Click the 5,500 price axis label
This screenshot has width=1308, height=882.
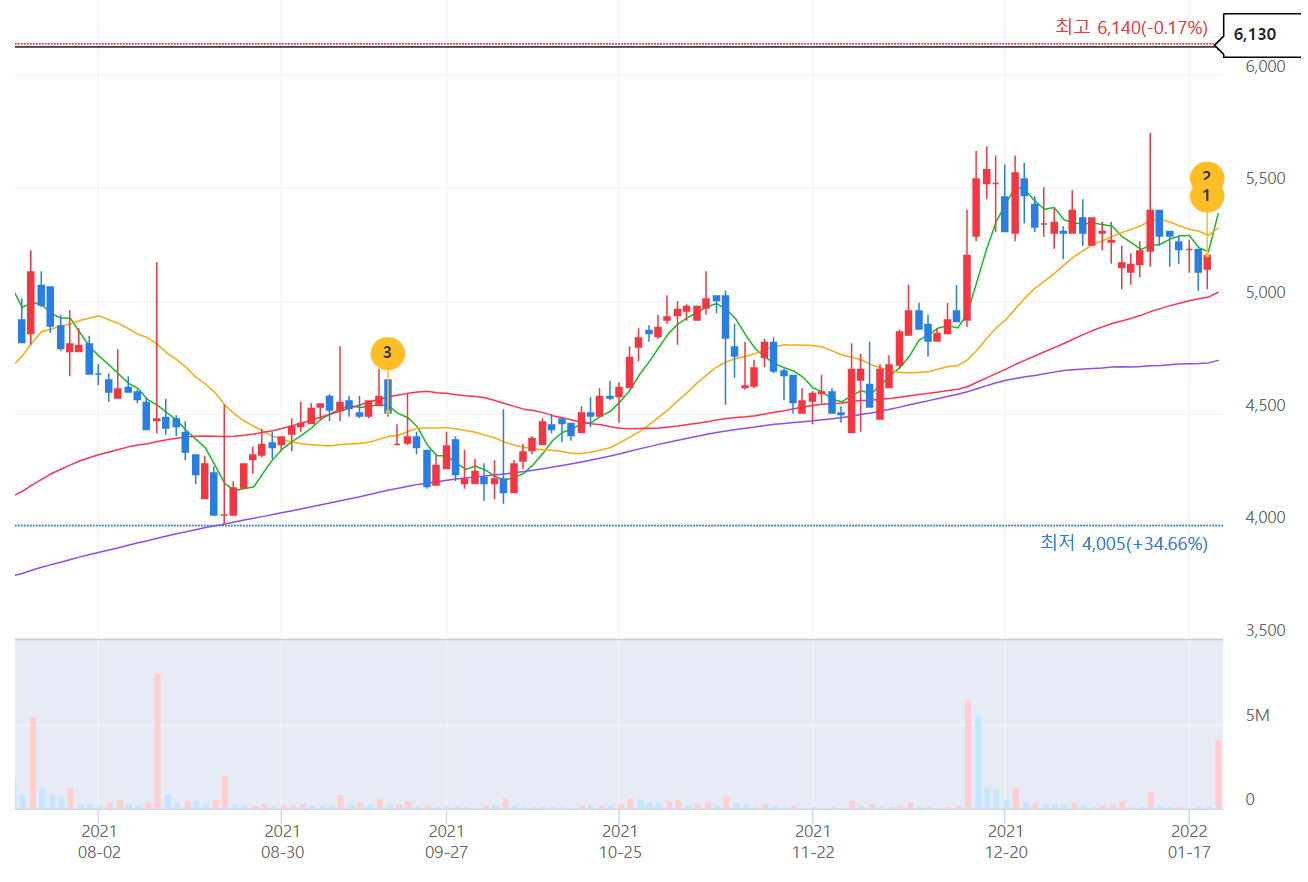[1264, 179]
